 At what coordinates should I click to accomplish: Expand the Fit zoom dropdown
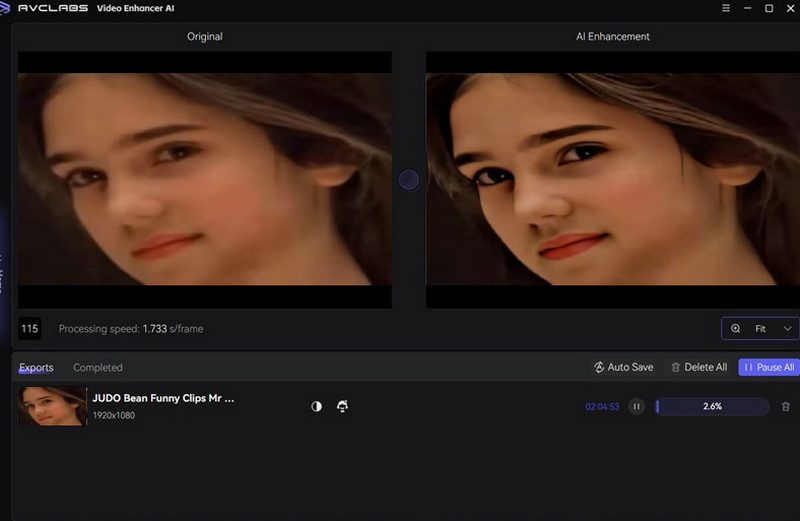point(787,329)
